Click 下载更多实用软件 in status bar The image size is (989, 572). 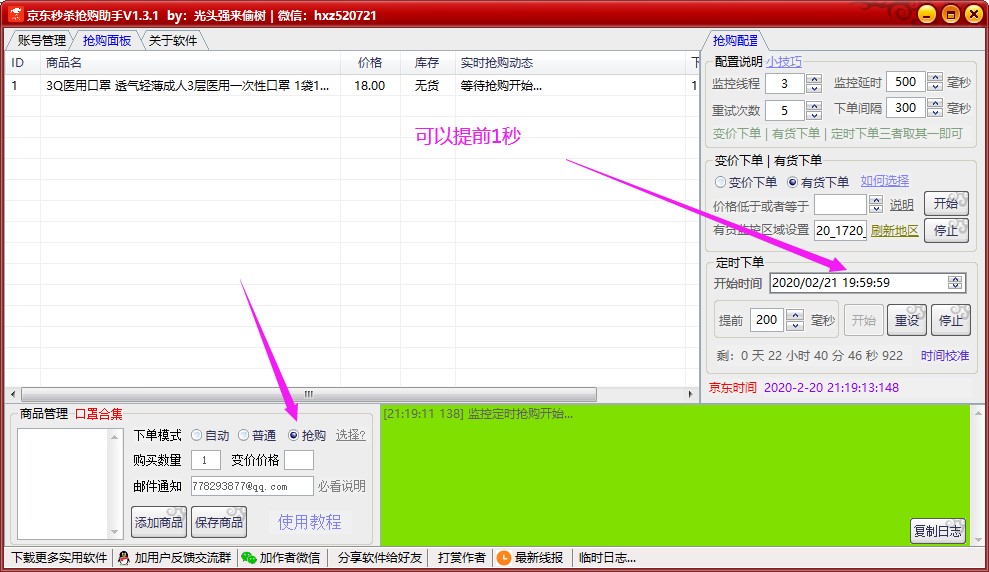pyautogui.click(x=59, y=557)
